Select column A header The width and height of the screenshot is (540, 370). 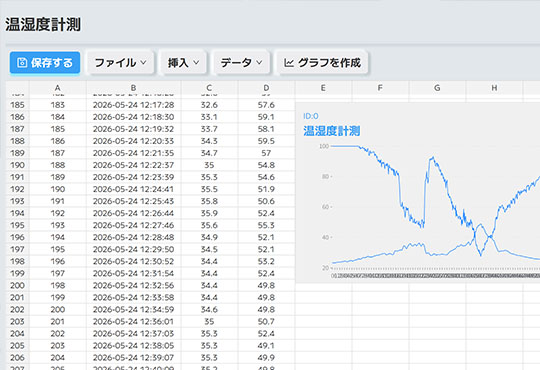coord(58,88)
